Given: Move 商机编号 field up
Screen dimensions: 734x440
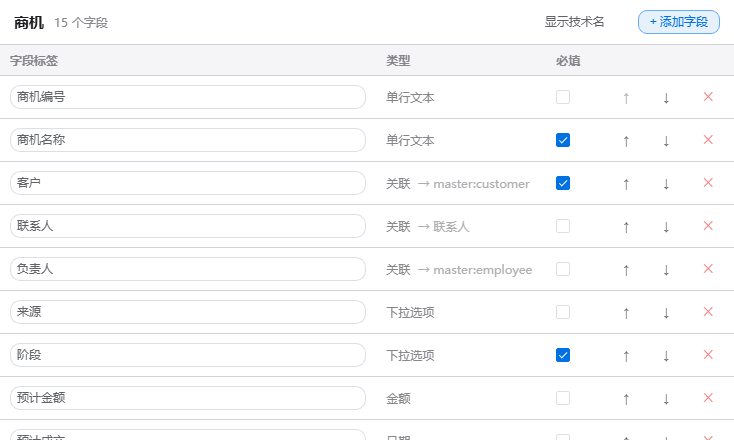Looking at the screenshot, I should pyautogui.click(x=626, y=98).
